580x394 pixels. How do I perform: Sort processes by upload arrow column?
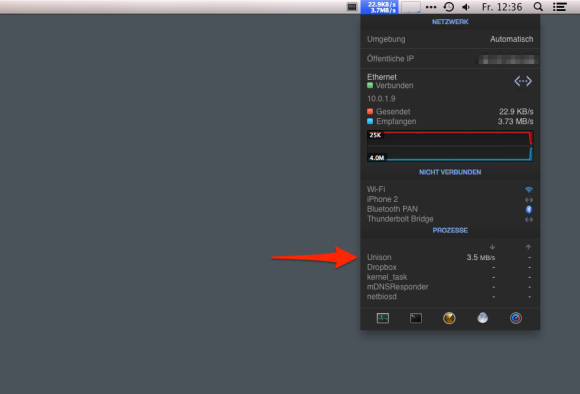(528, 247)
